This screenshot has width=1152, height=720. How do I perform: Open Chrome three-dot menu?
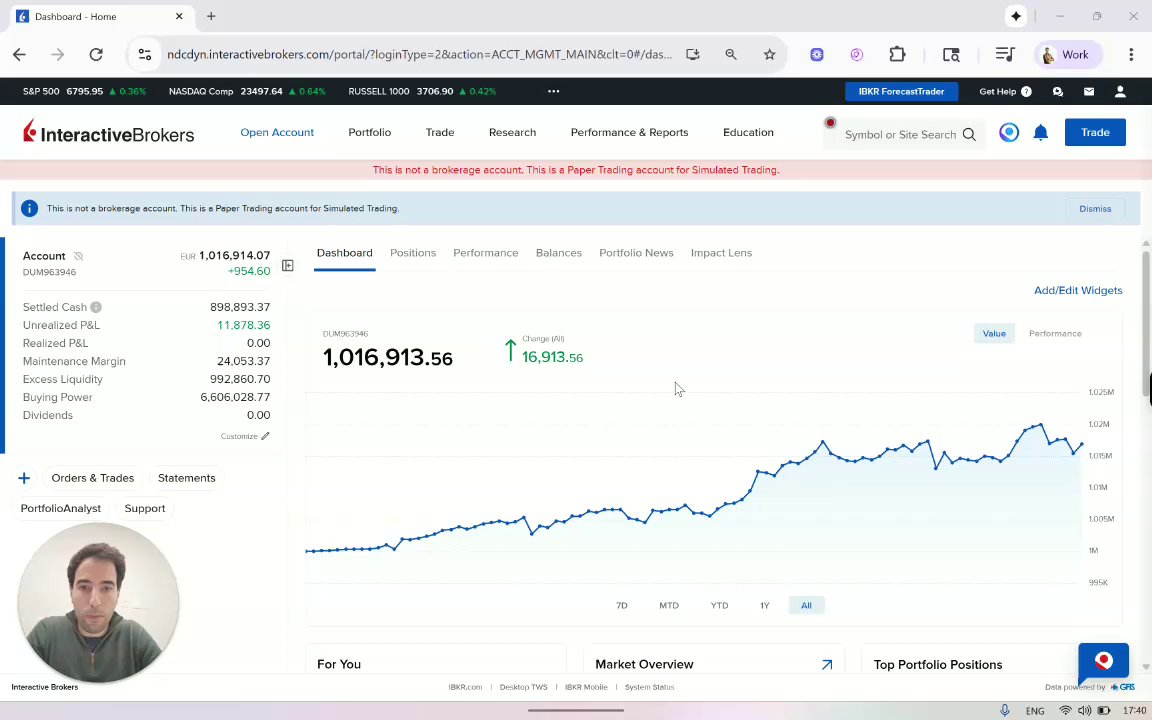pyautogui.click(x=1131, y=54)
